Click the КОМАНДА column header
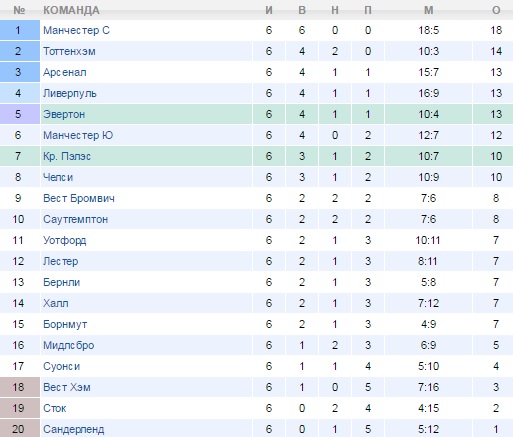Screen dimensions: 513x437 coord(71,10)
